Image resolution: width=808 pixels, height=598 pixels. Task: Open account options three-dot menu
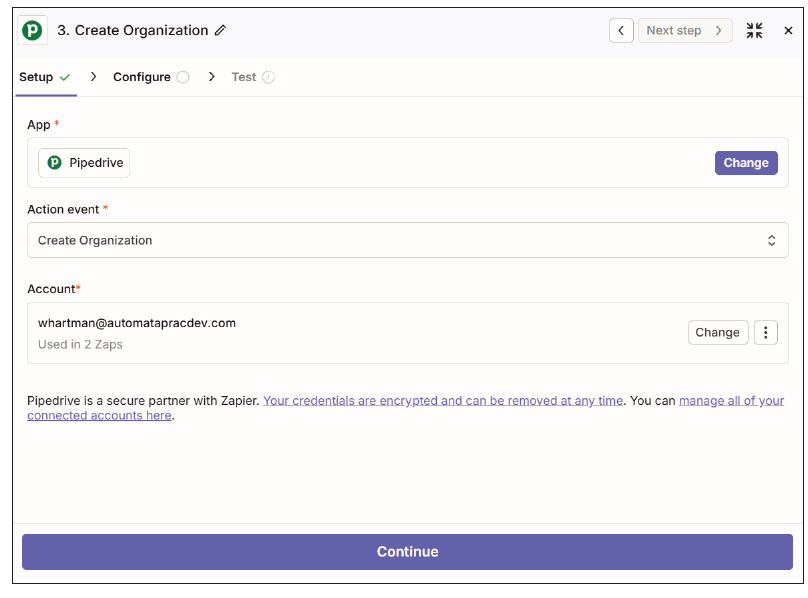pos(766,333)
